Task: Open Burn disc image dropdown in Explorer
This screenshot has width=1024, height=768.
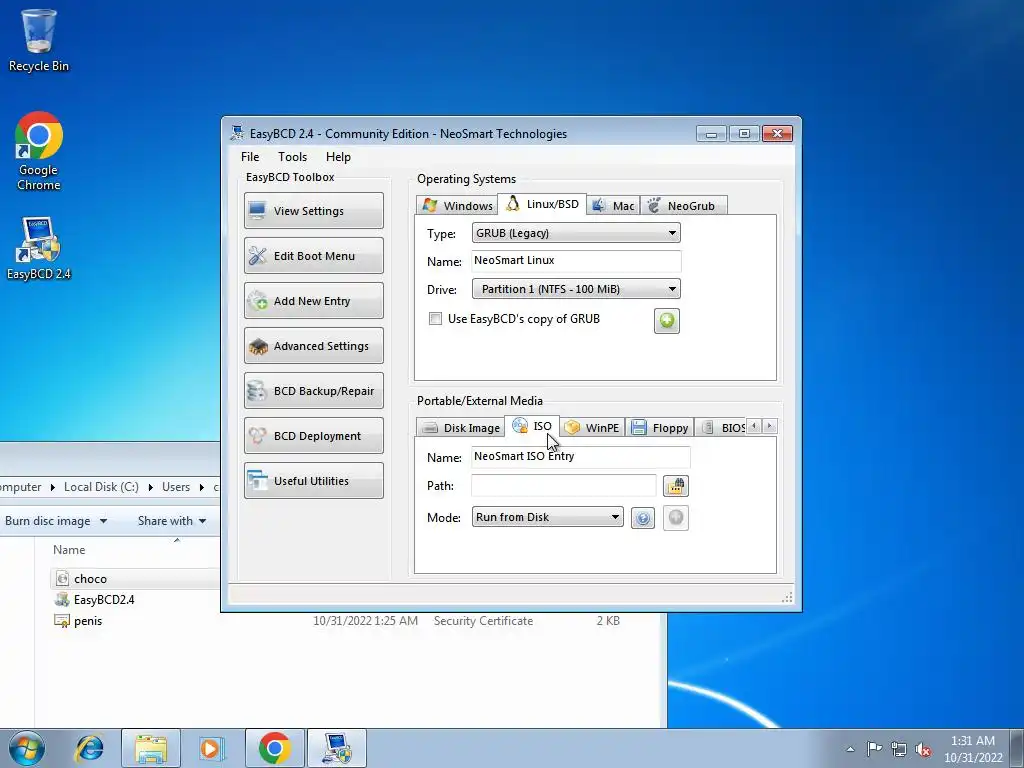Action: coord(56,520)
